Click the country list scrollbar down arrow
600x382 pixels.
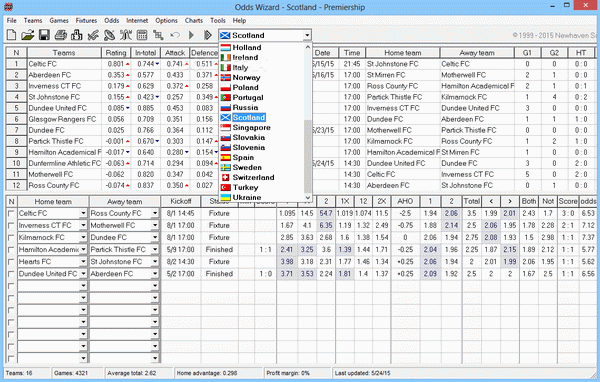[x=308, y=198]
